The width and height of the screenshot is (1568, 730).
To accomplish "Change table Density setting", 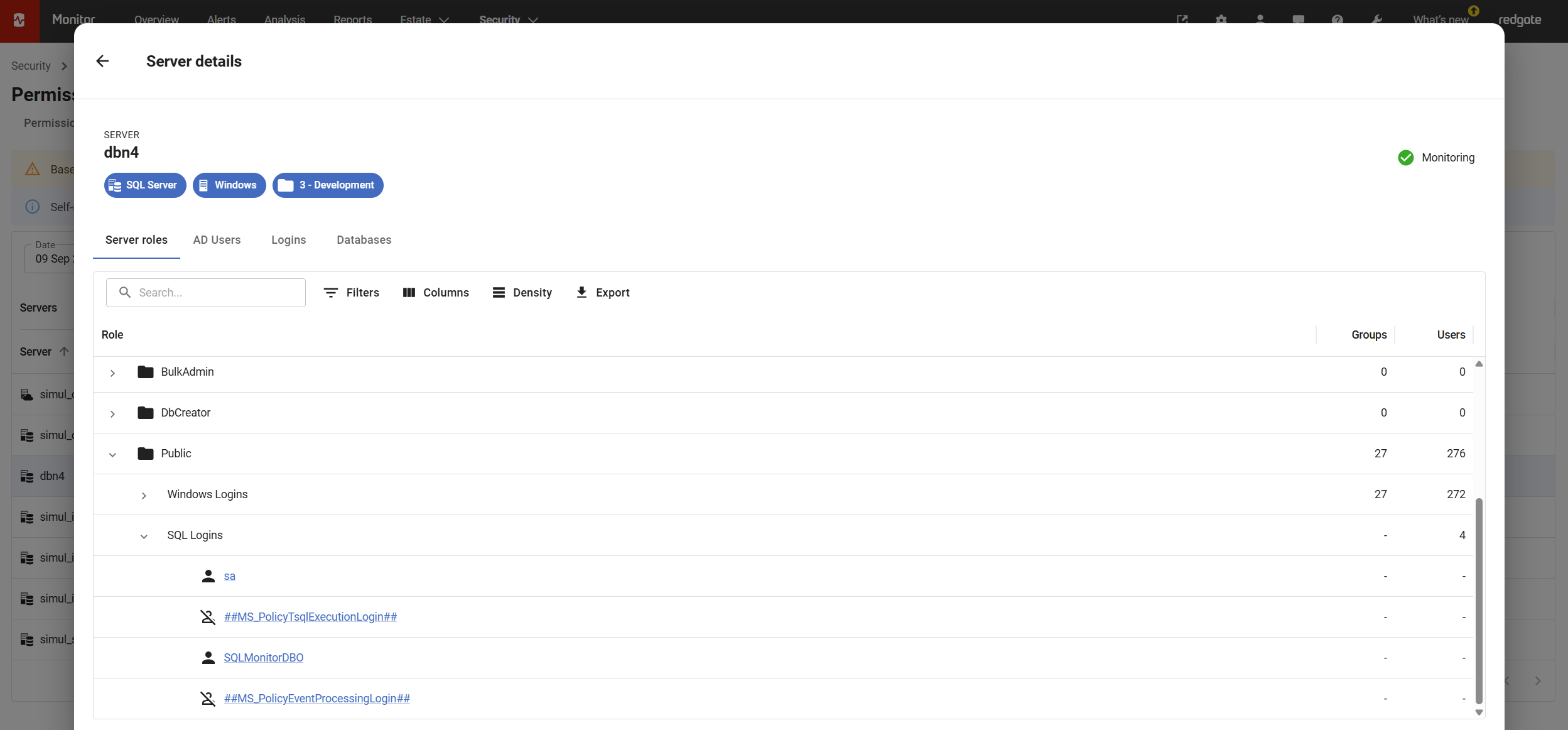I will pyautogui.click(x=522, y=293).
